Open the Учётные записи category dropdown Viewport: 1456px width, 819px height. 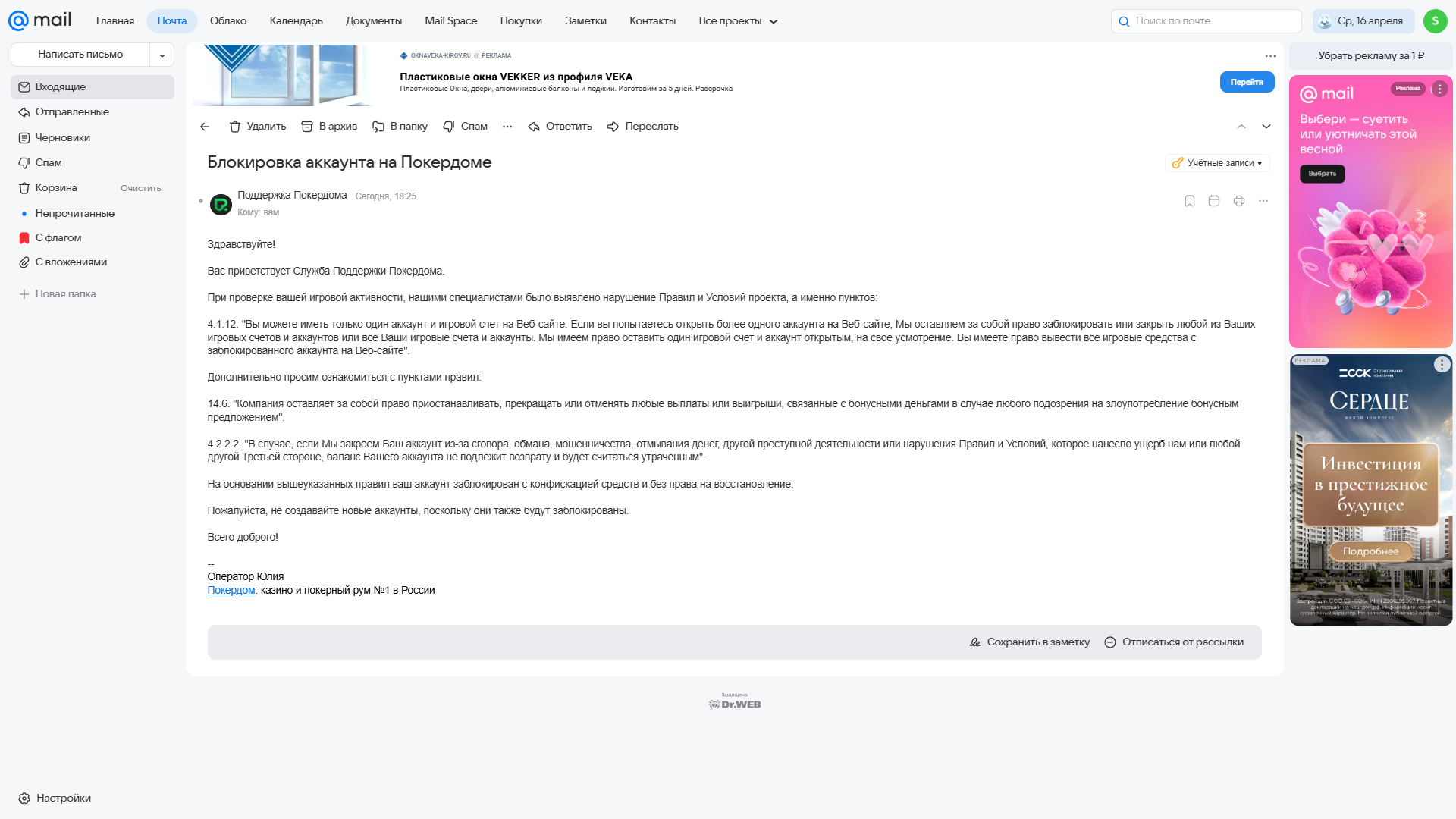[x=1217, y=163]
